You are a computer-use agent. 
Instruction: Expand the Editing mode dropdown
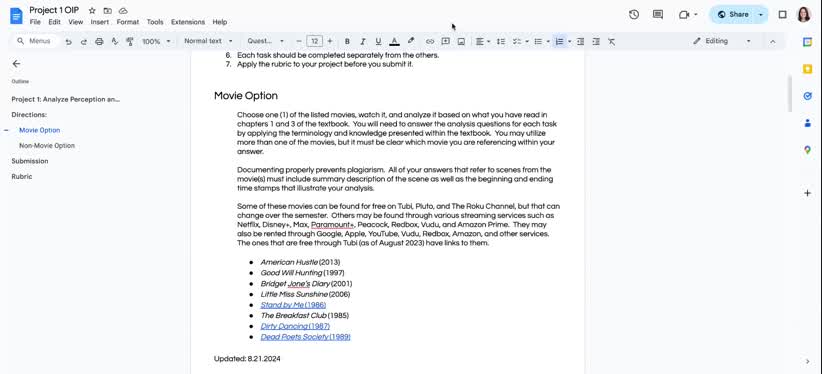[x=721, y=41]
